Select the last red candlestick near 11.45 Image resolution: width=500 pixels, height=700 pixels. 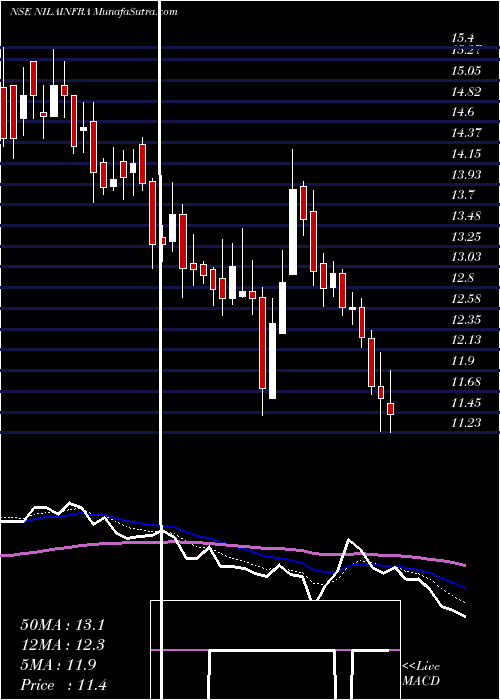coord(391,409)
